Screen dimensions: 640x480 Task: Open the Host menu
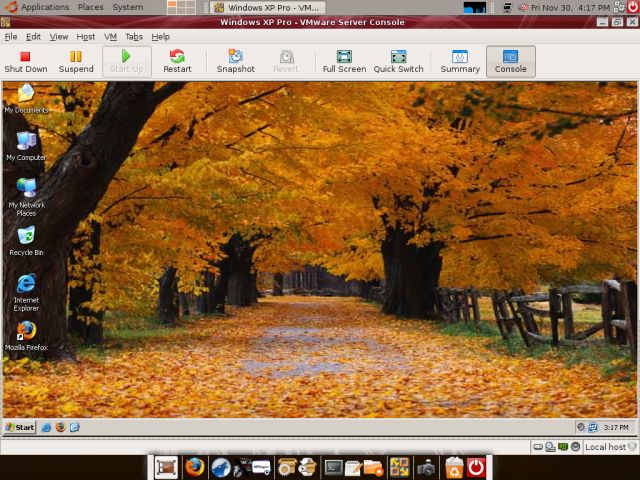pos(86,37)
